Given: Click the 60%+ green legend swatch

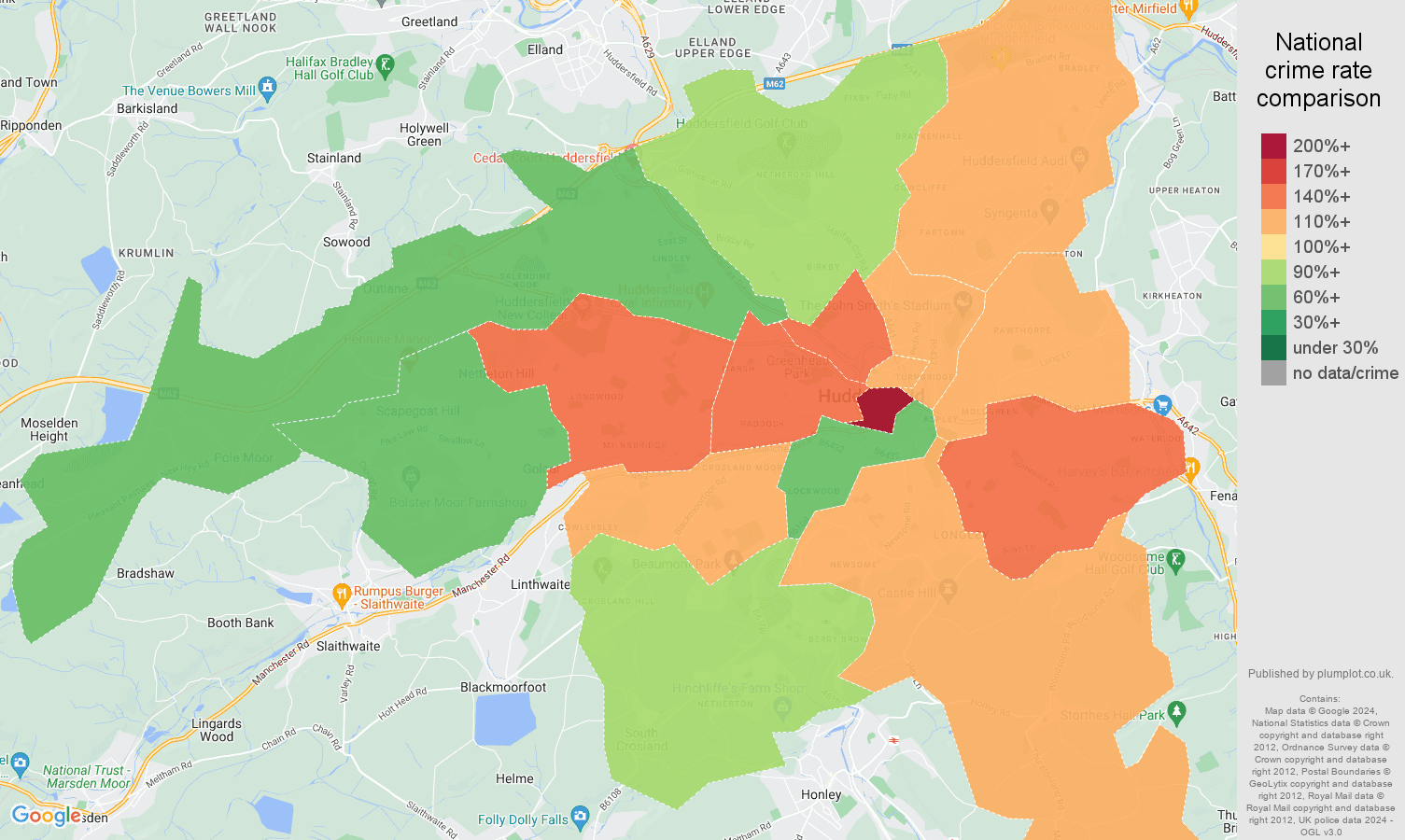Looking at the screenshot, I should click(1273, 298).
